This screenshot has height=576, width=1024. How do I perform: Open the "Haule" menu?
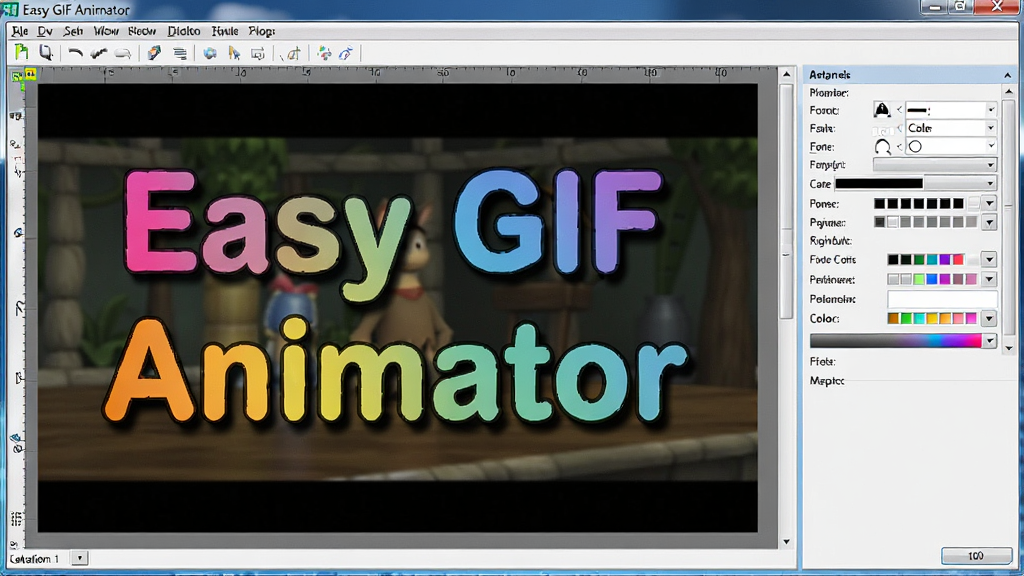click(x=225, y=31)
